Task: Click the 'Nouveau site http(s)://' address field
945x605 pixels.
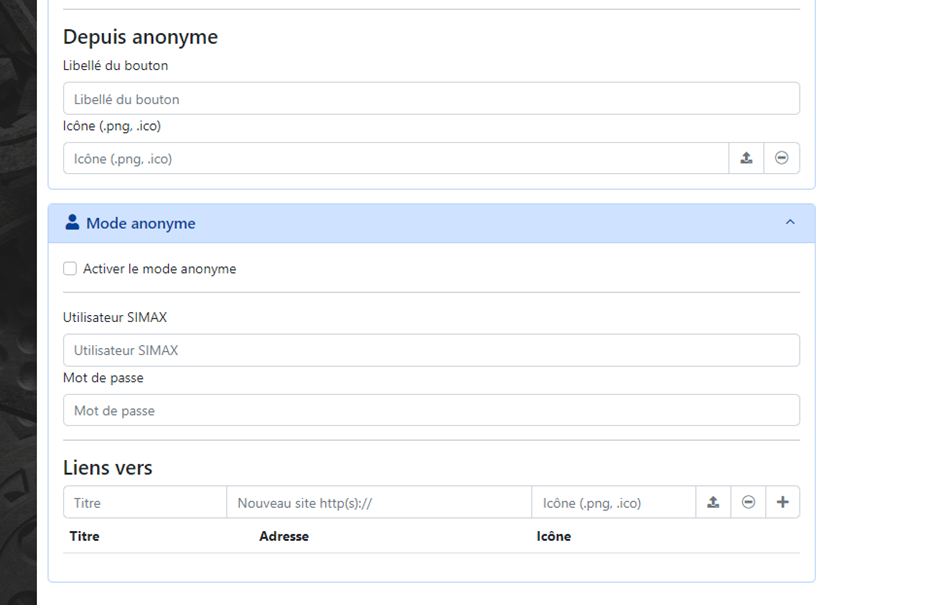Action: [379, 502]
